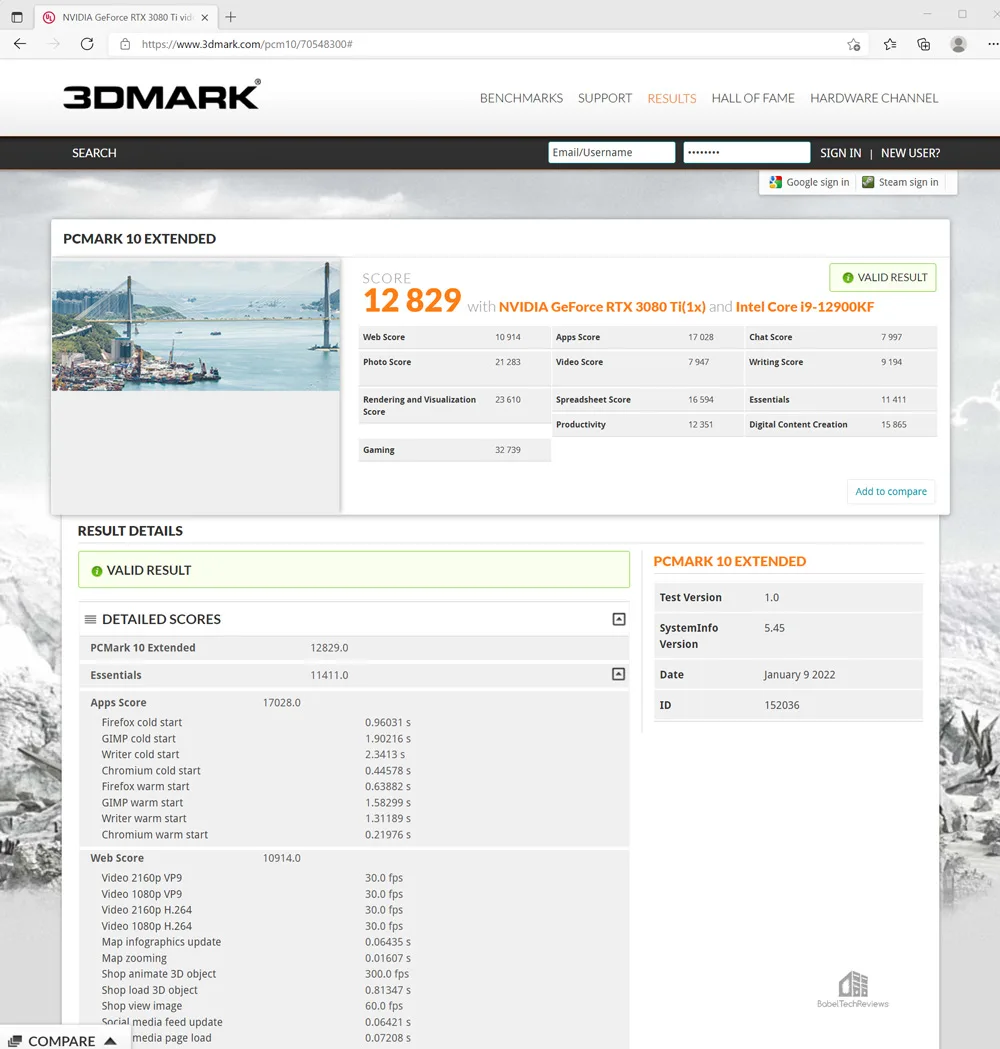Click the Steam sign in icon
The height and width of the screenshot is (1049, 1000).
(868, 182)
